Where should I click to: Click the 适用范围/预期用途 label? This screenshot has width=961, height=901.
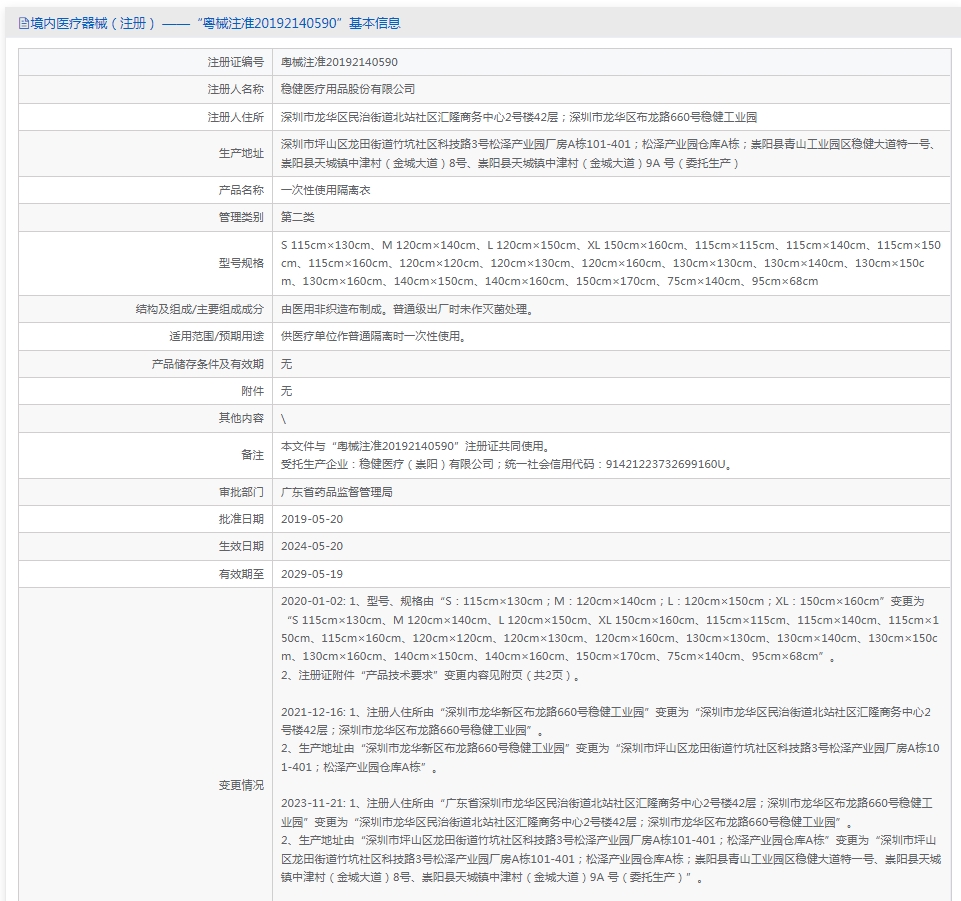coord(216,336)
